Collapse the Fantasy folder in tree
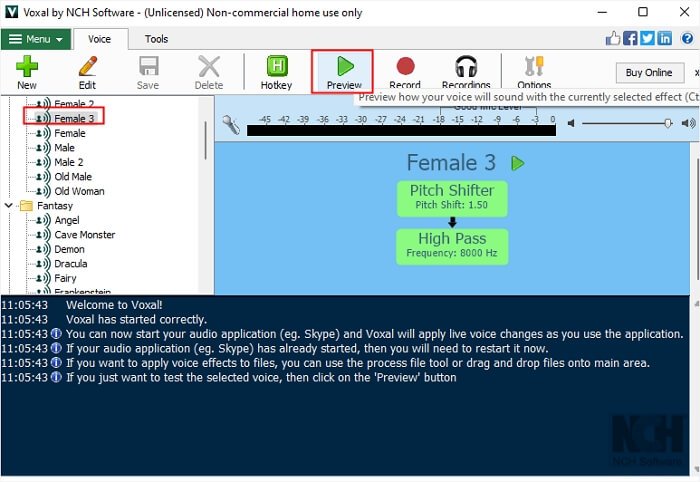 (10, 206)
